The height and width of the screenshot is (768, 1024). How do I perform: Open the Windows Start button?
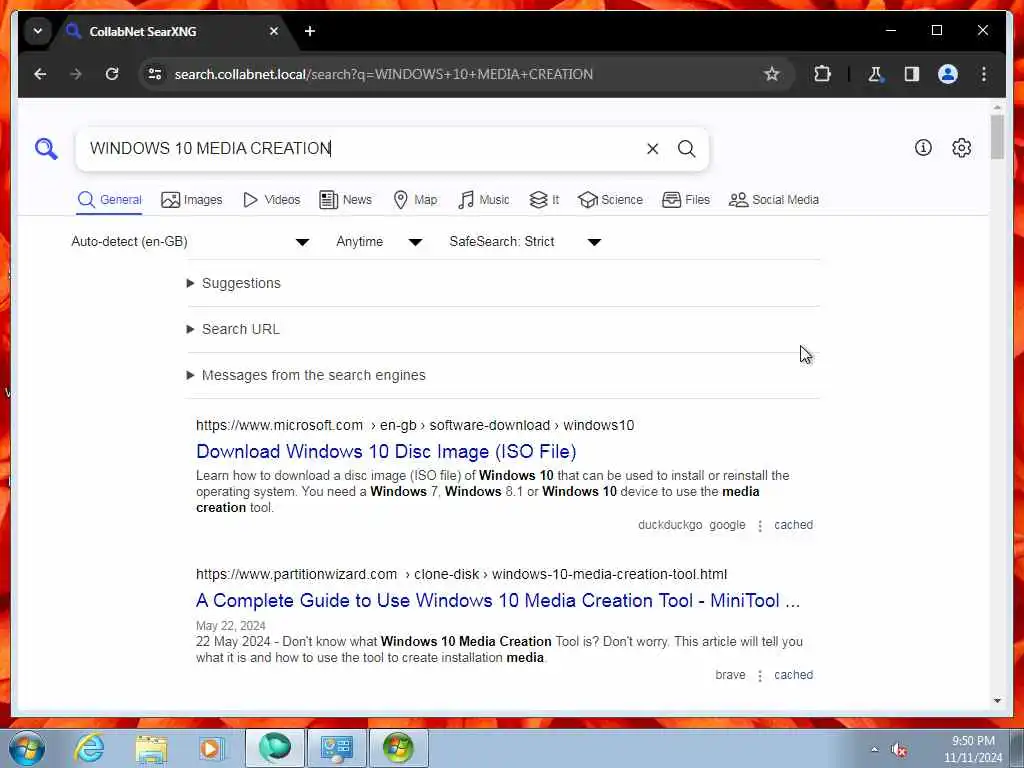[x=27, y=748]
